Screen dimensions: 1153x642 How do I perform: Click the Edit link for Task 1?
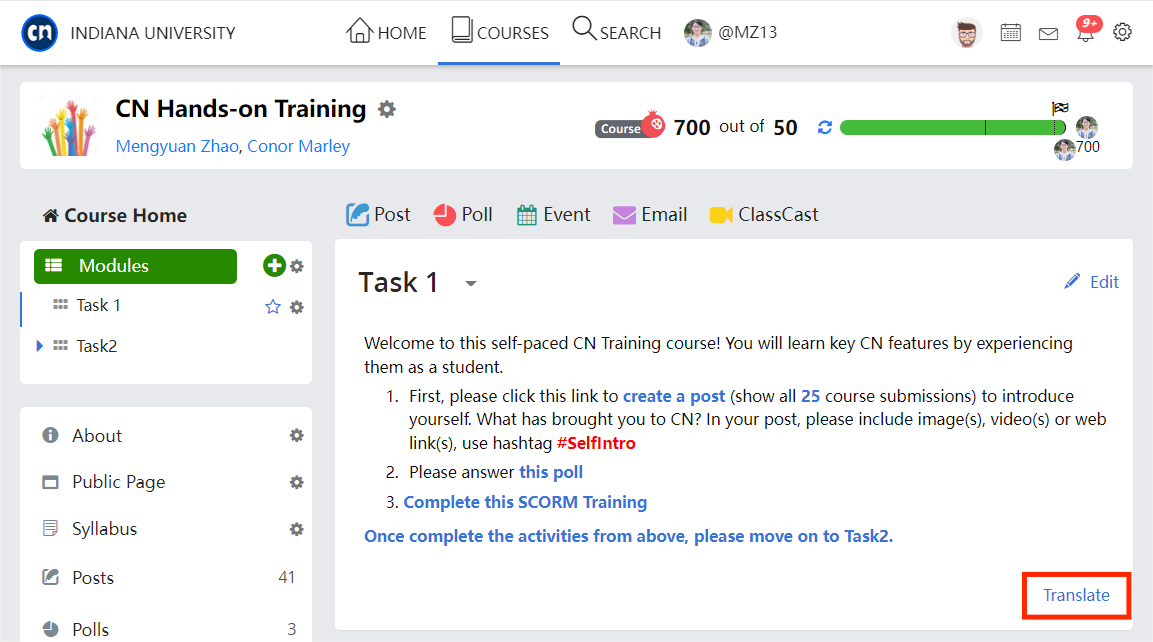1104,282
